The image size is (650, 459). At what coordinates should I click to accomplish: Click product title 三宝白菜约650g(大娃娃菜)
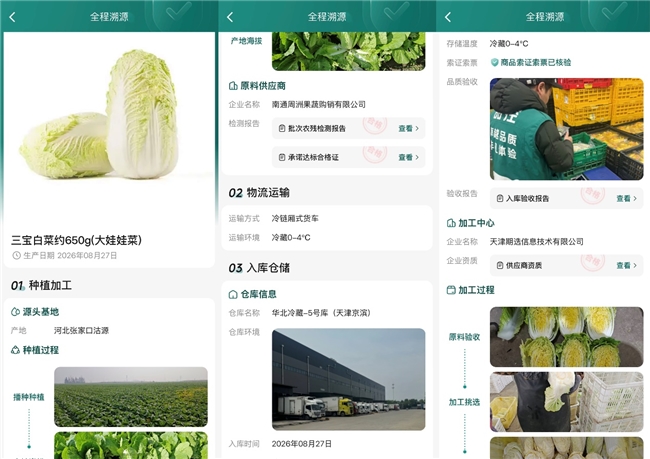pos(77,240)
